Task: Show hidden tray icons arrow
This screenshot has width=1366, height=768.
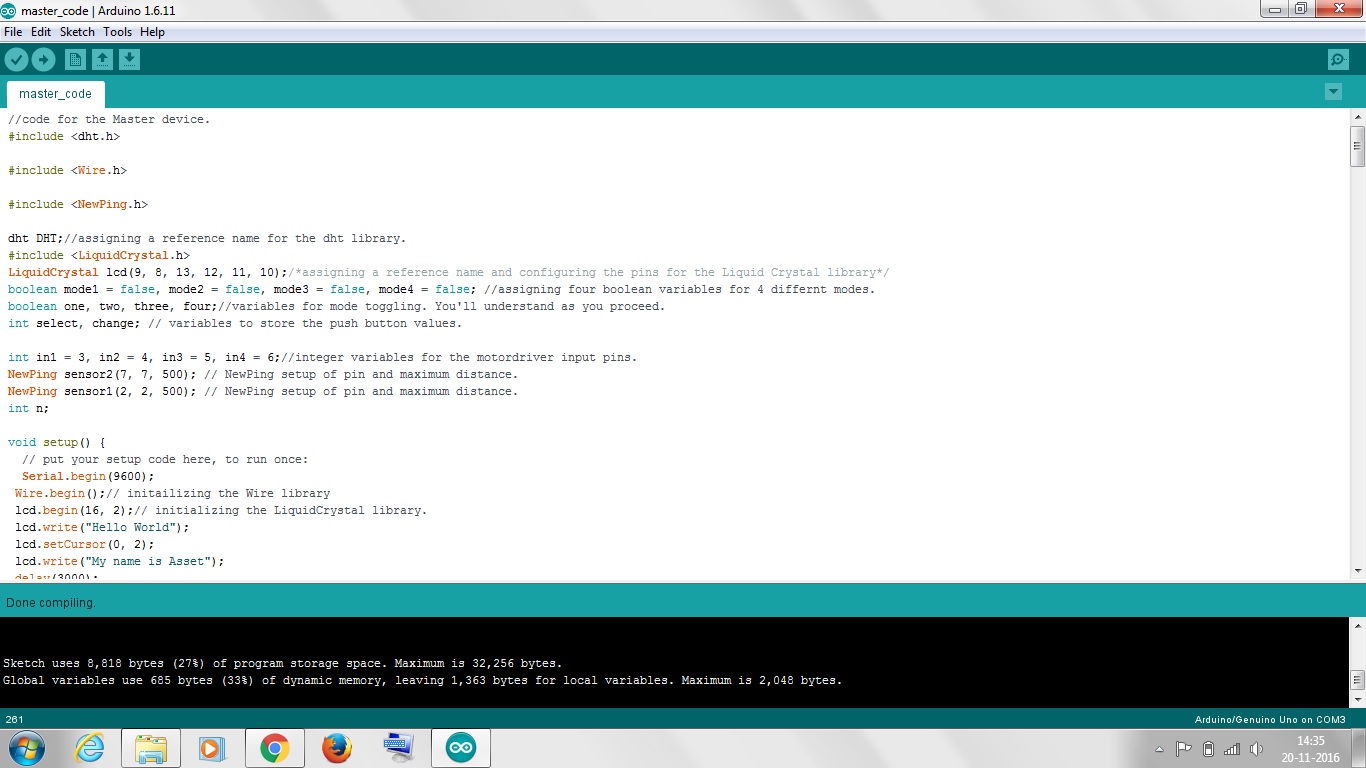Action: (x=1159, y=749)
